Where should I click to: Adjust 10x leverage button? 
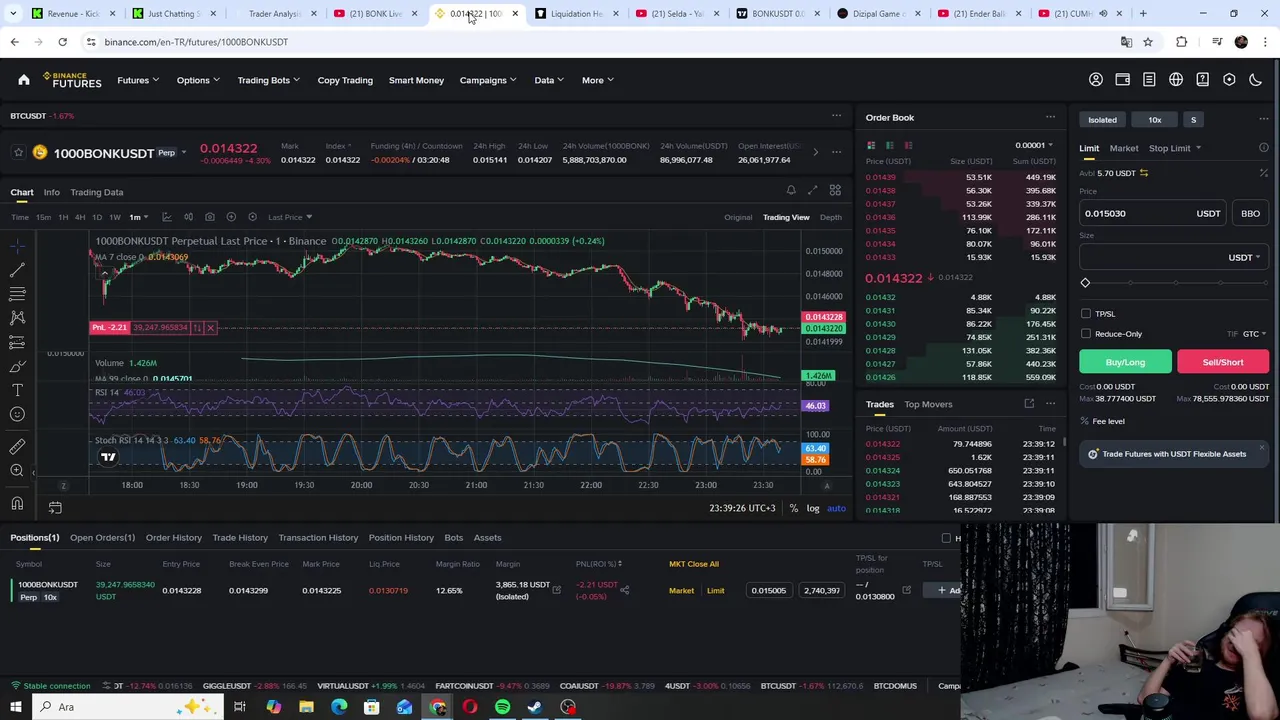(1154, 120)
